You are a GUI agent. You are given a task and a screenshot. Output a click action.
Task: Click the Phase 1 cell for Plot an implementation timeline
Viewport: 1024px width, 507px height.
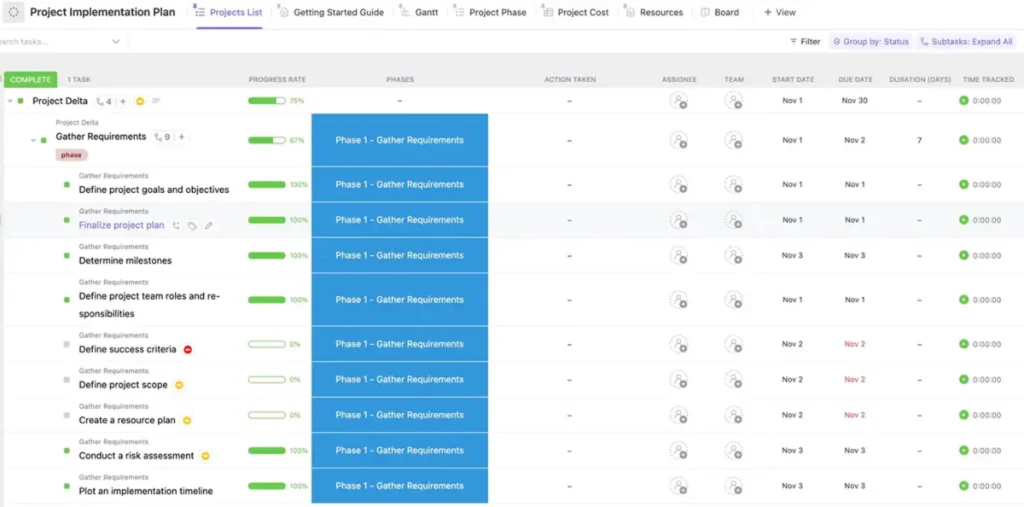tap(399, 486)
